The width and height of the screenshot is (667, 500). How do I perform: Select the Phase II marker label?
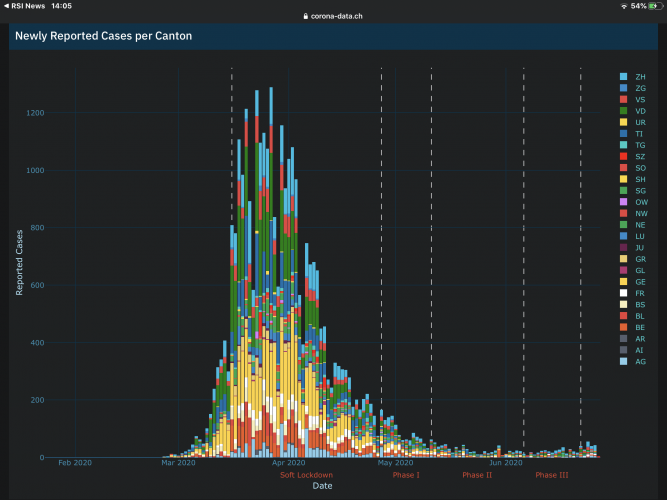(477, 475)
